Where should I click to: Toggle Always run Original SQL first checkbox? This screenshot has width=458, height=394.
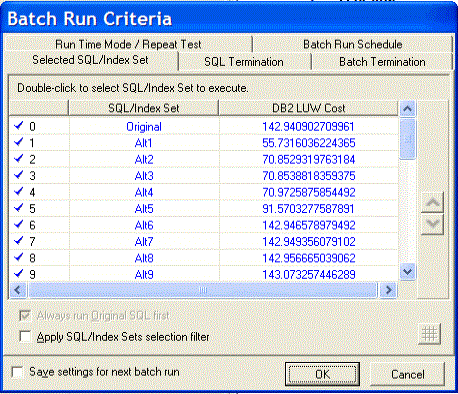point(25,315)
